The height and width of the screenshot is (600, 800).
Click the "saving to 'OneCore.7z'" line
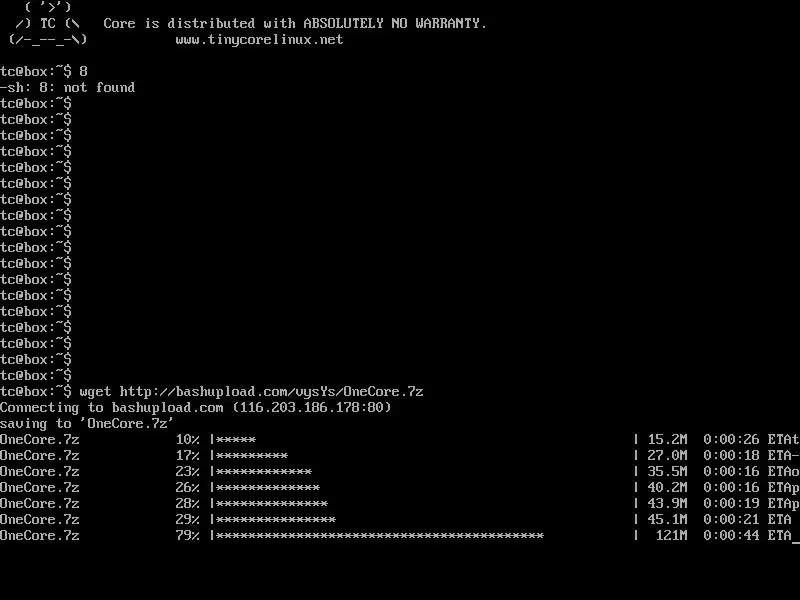point(87,424)
